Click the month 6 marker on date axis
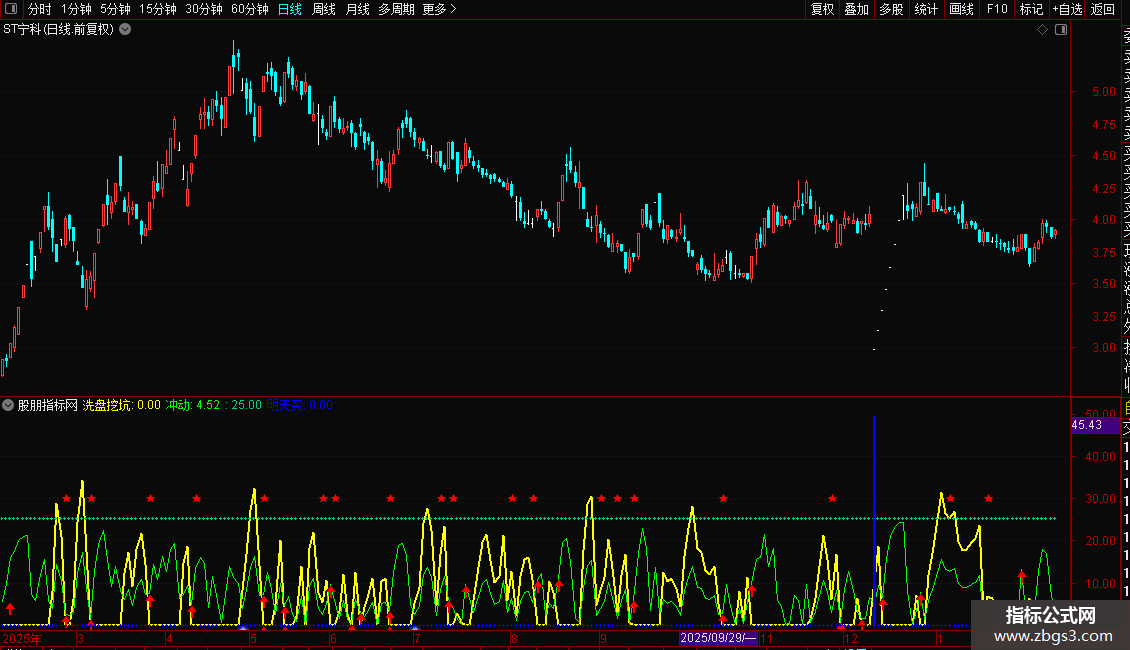This screenshot has width=1130, height=650. (333, 638)
